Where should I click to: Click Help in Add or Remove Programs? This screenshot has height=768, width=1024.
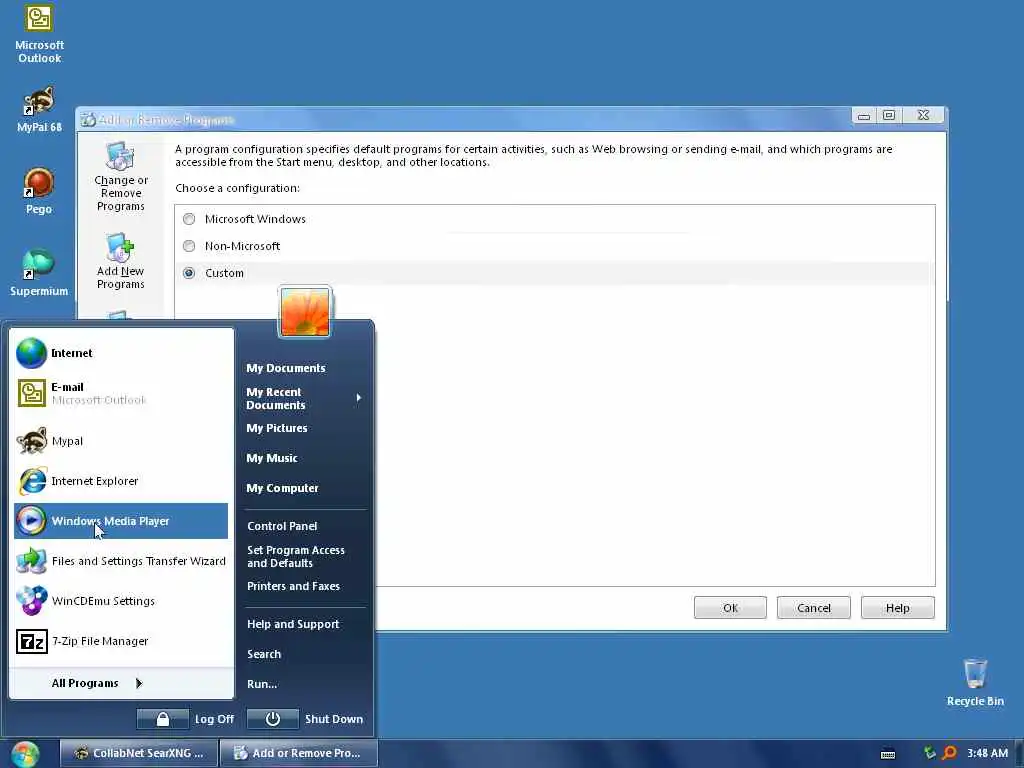[x=897, y=608]
